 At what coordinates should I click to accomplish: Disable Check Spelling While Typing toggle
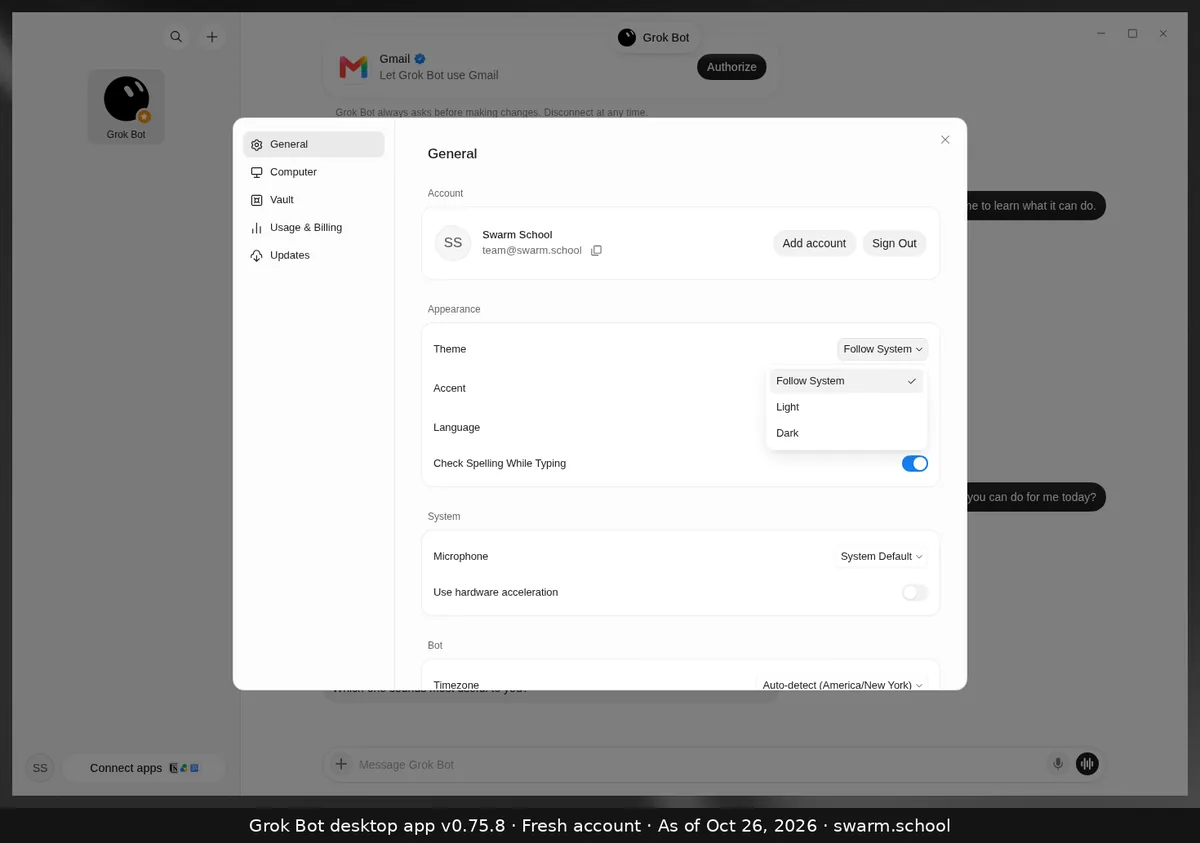[915, 464]
